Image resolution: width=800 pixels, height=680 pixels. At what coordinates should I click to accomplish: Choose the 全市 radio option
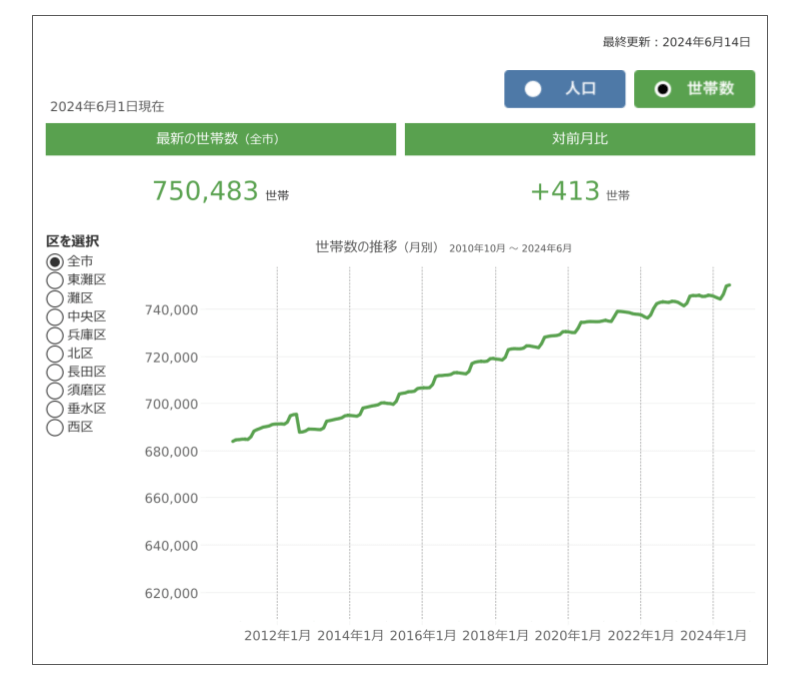[55, 261]
